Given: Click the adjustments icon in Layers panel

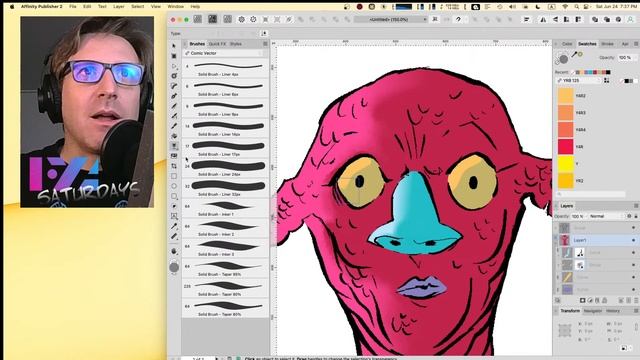Looking at the screenshot, I should [x=590, y=300].
